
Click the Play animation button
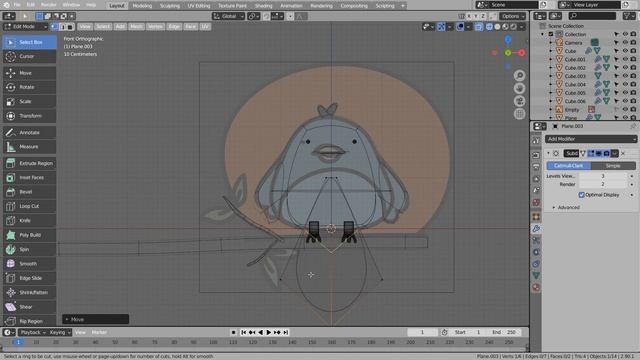(x=269, y=333)
